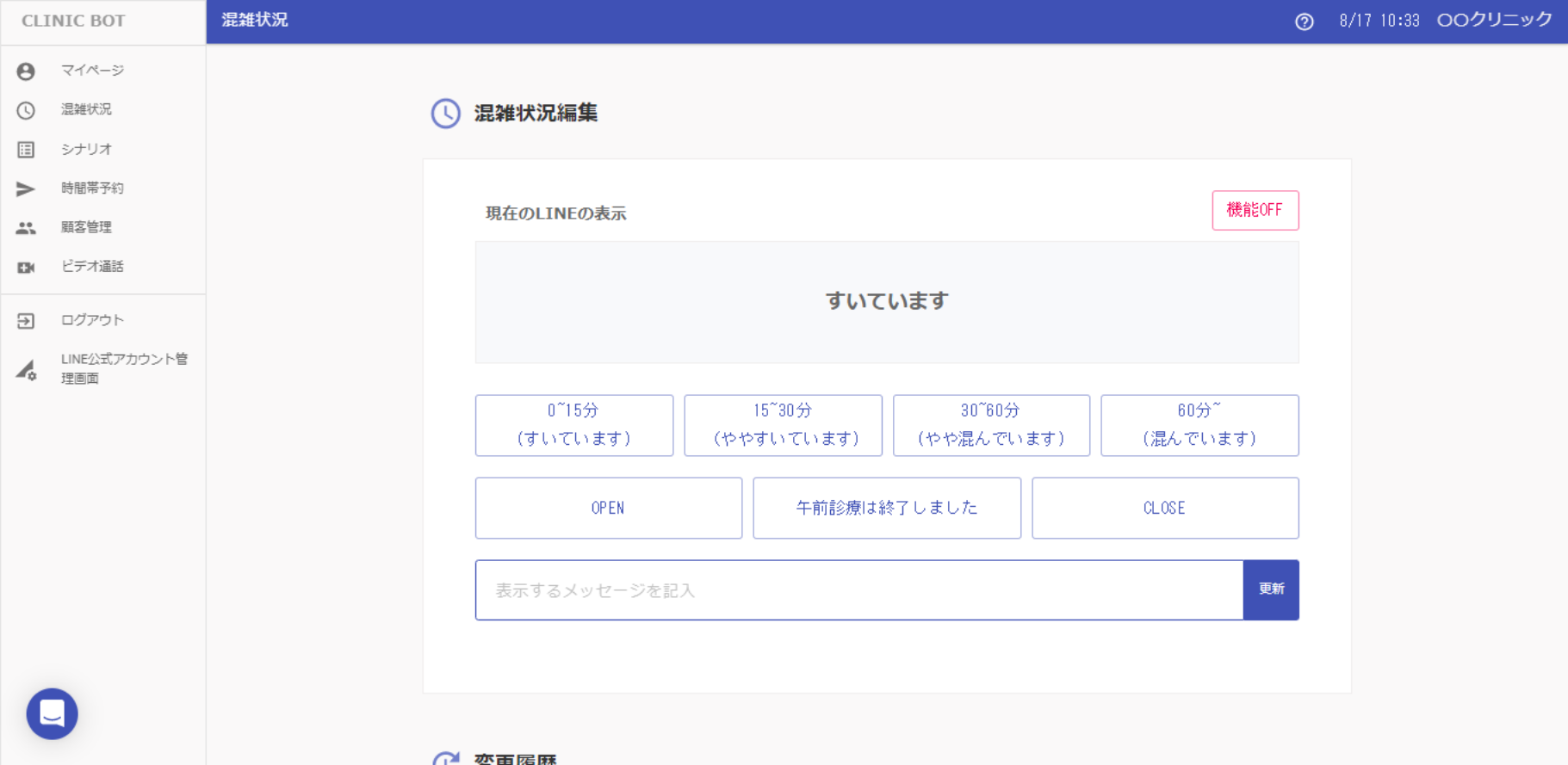Select 0~15分 (すいています) status
Viewport: 1568px width, 765px height.
click(x=573, y=425)
